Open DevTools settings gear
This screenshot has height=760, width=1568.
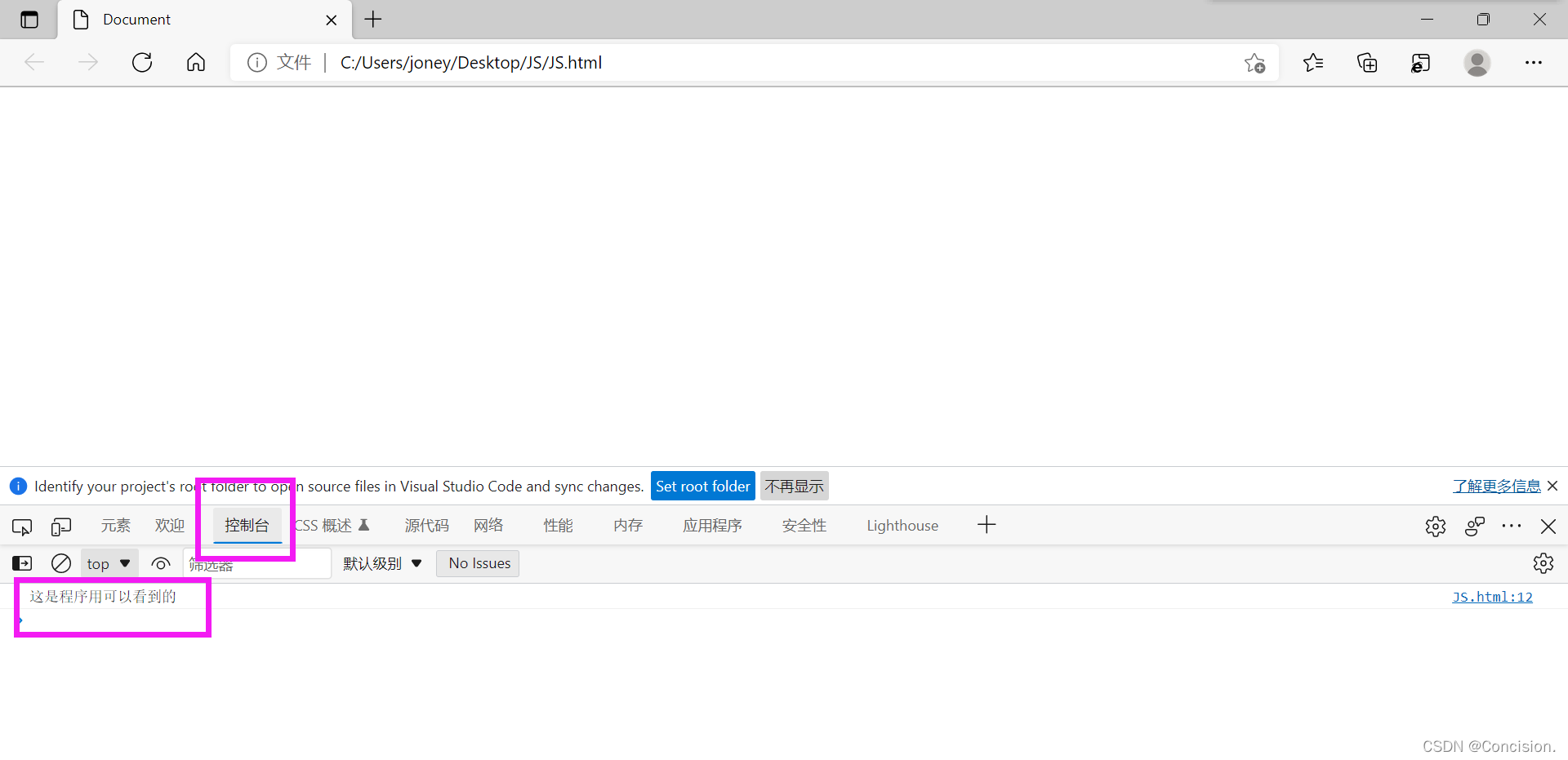(1436, 527)
